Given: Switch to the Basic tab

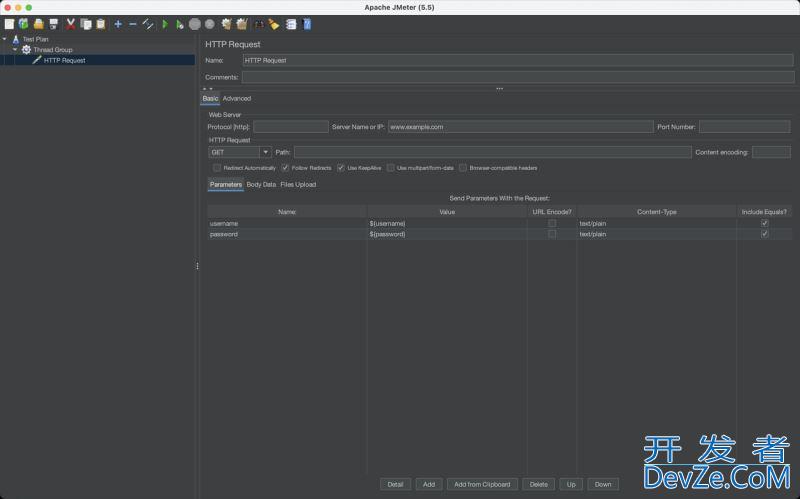Looking at the screenshot, I should pyautogui.click(x=210, y=98).
